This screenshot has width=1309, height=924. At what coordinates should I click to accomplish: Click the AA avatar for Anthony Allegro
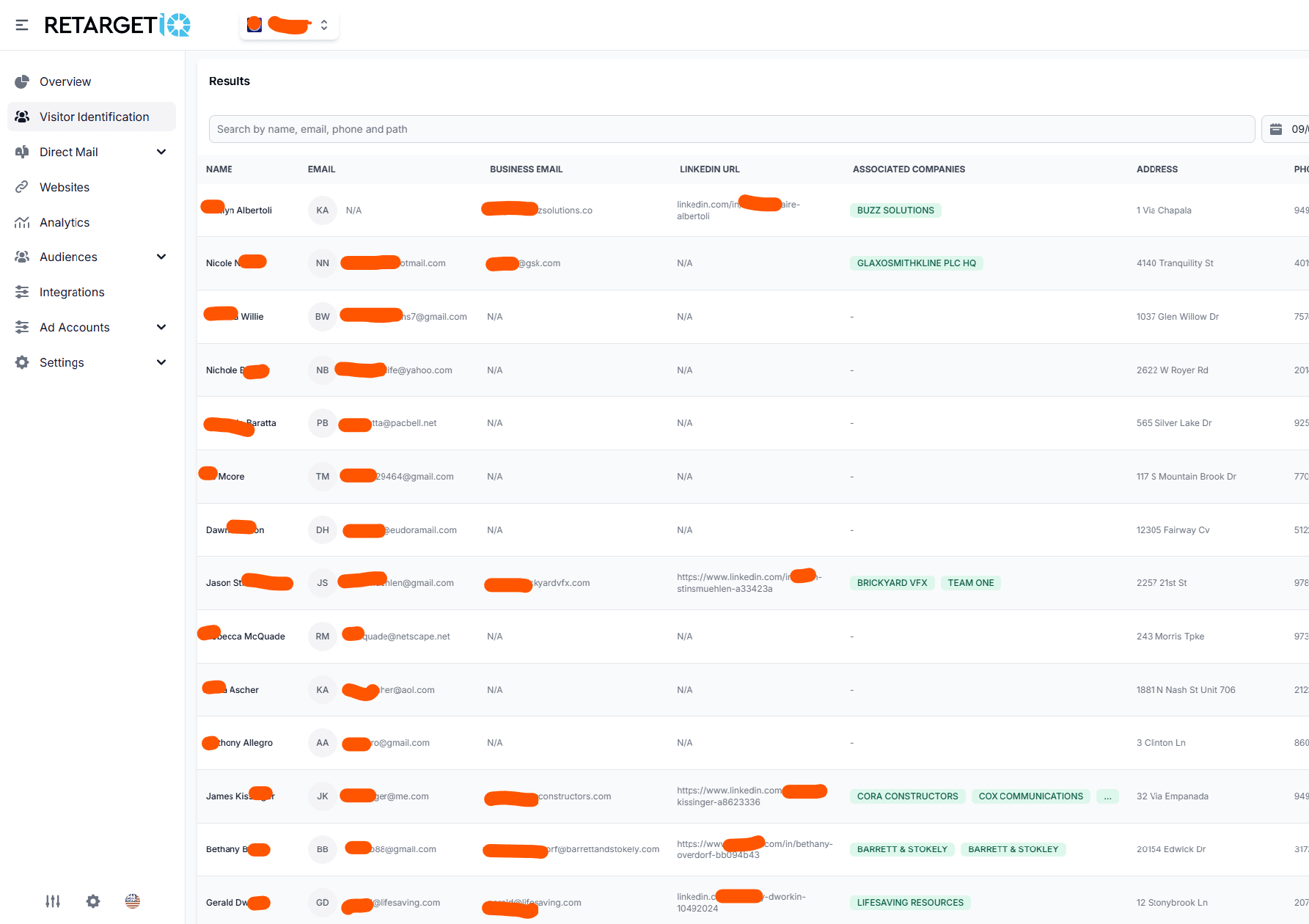pos(323,743)
